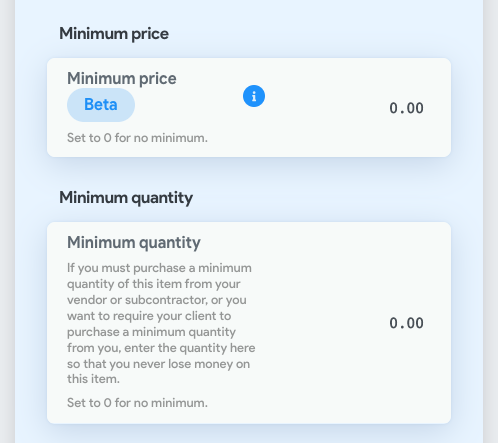Click the hint text under the Beta badge
Image resolution: width=498 pixels, height=443 pixels.
tap(137, 138)
